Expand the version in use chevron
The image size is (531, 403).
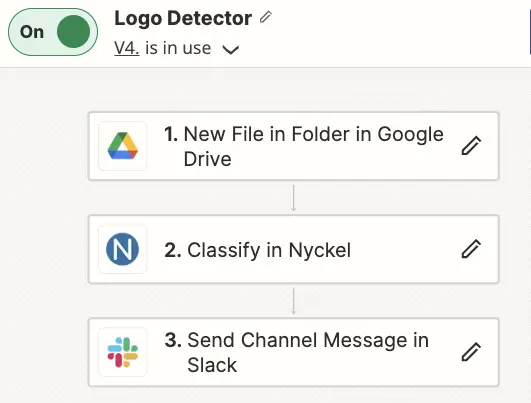pos(231,50)
